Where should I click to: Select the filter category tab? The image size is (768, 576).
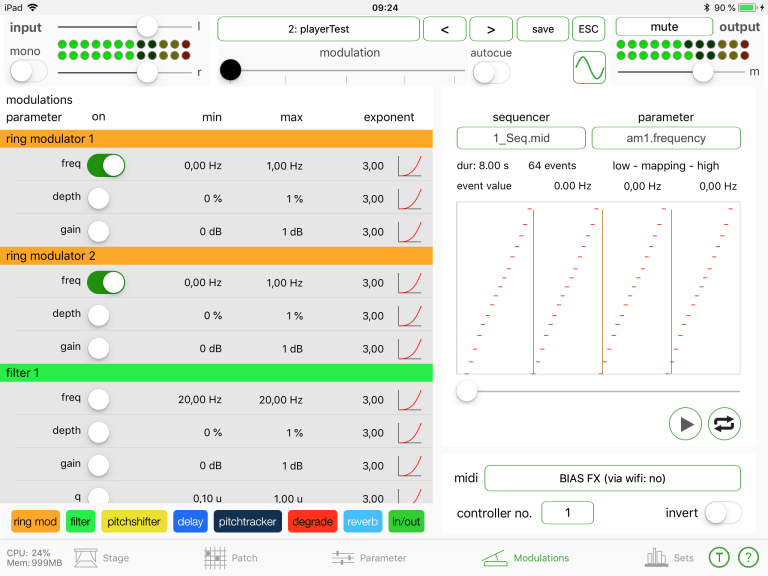coord(80,522)
